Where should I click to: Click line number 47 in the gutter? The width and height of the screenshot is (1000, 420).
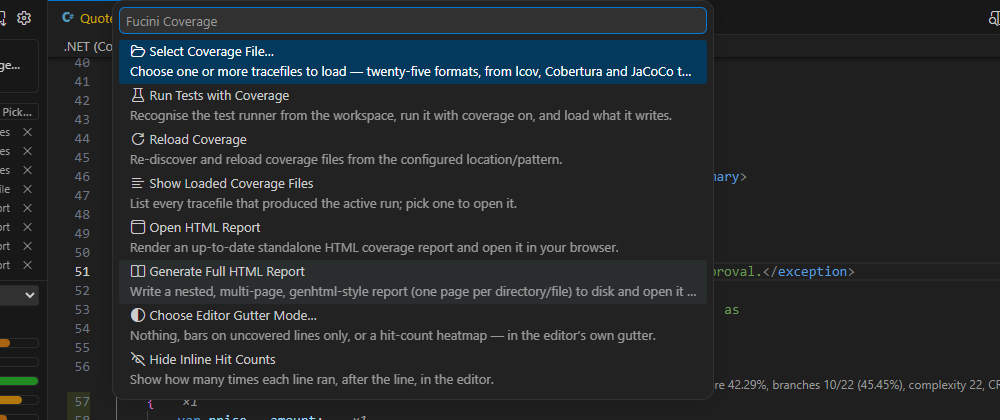tap(82, 196)
